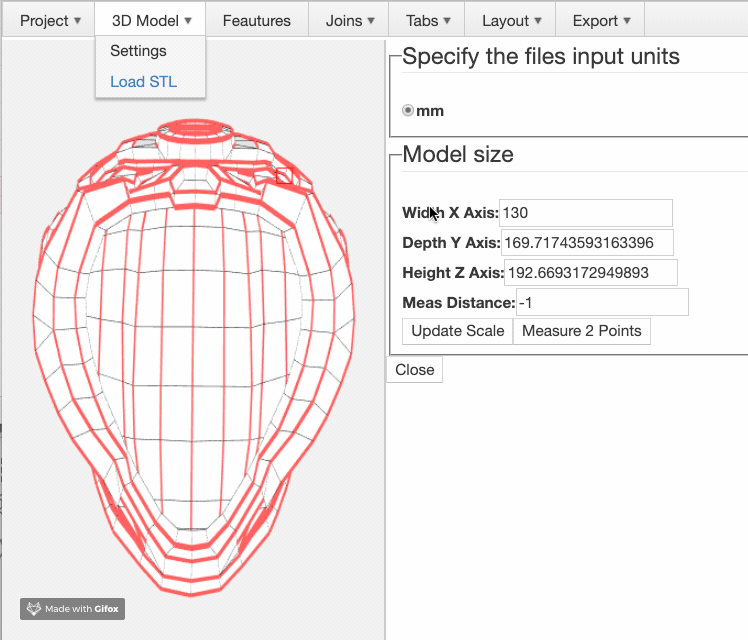The height and width of the screenshot is (640, 748).
Task: Select the mm units radio button
Action: (x=408, y=111)
